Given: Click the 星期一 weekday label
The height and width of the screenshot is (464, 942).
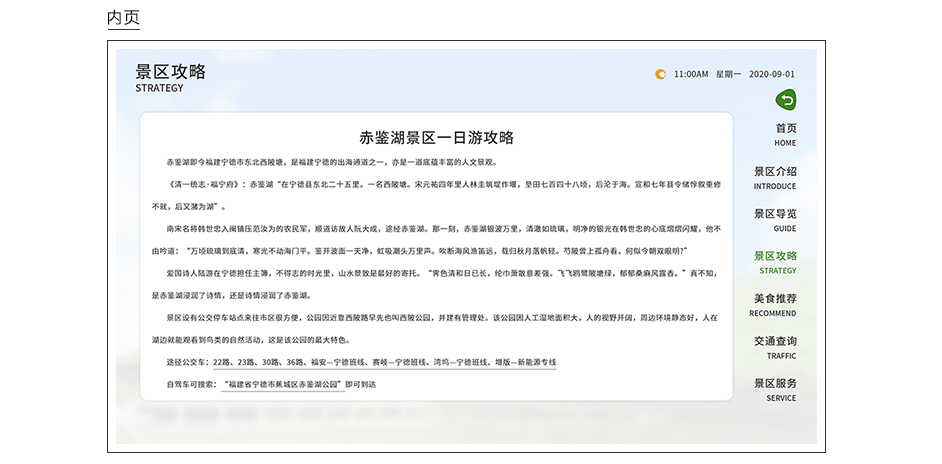Looking at the screenshot, I should pyautogui.click(x=728, y=74).
